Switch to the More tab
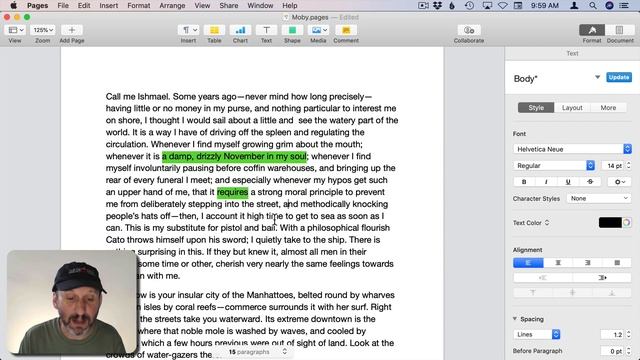This screenshot has width=640, height=360. pyautogui.click(x=608, y=107)
